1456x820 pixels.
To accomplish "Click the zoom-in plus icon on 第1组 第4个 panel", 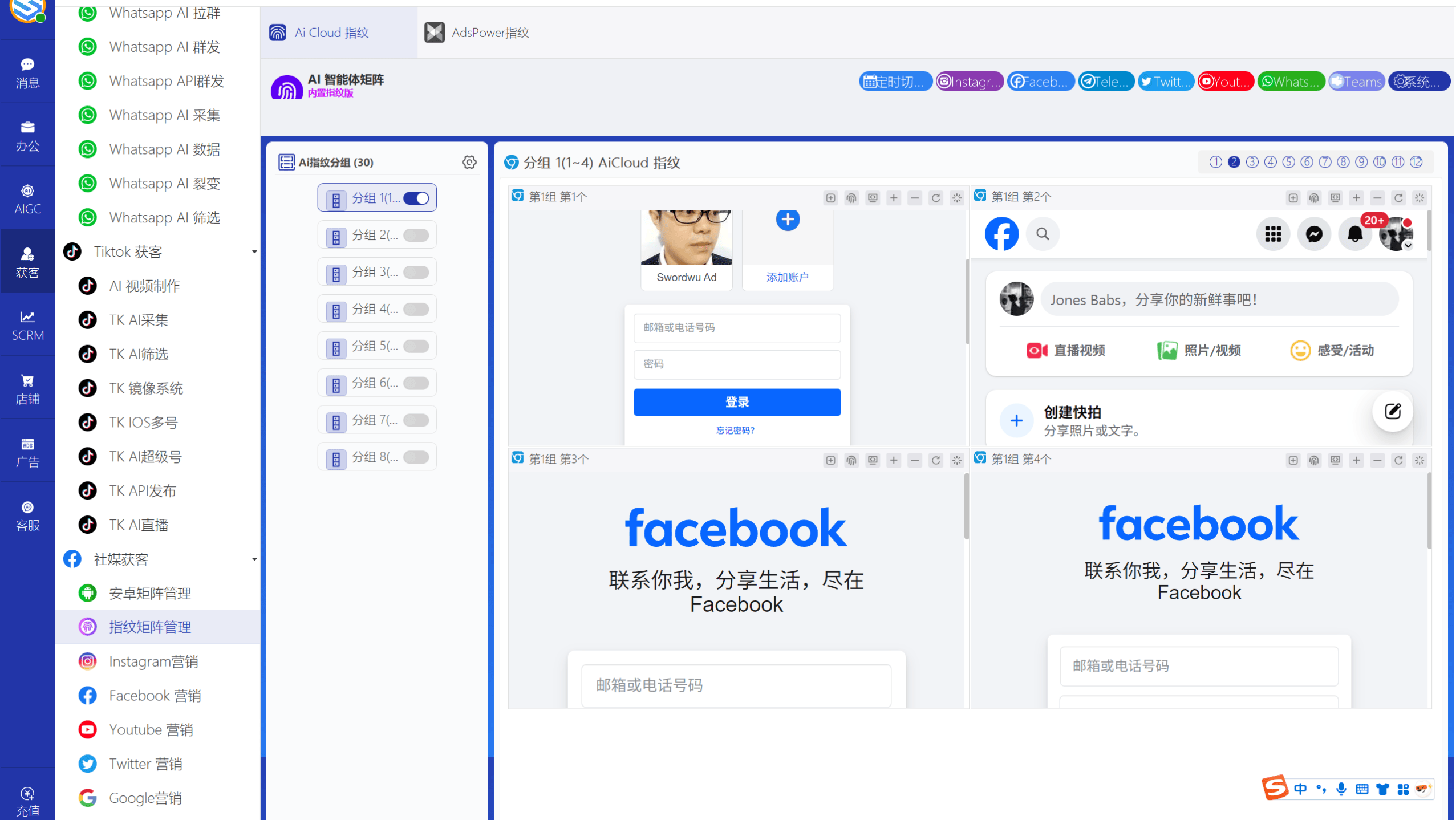I will pyautogui.click(x=1356, y=460).
